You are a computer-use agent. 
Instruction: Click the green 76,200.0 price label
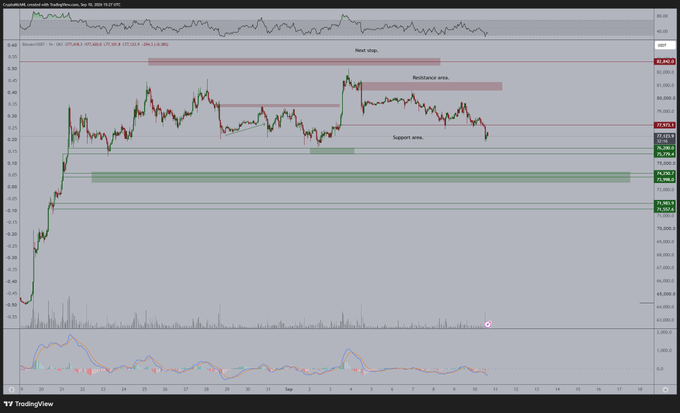tap(665, 148)
